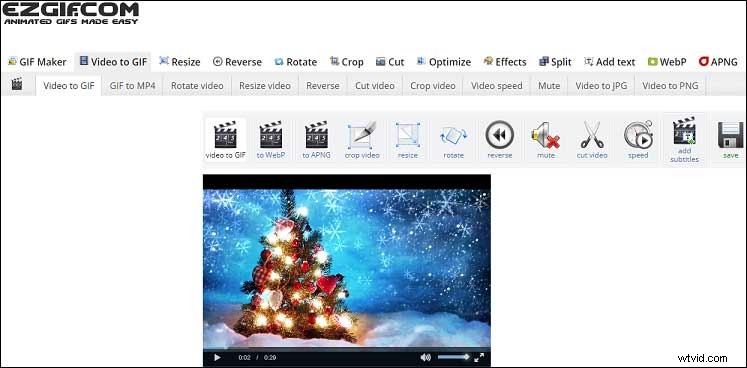Select the cut video scissors icon
Viewport: 747px width, 368px height.
(x=592, y=140)
